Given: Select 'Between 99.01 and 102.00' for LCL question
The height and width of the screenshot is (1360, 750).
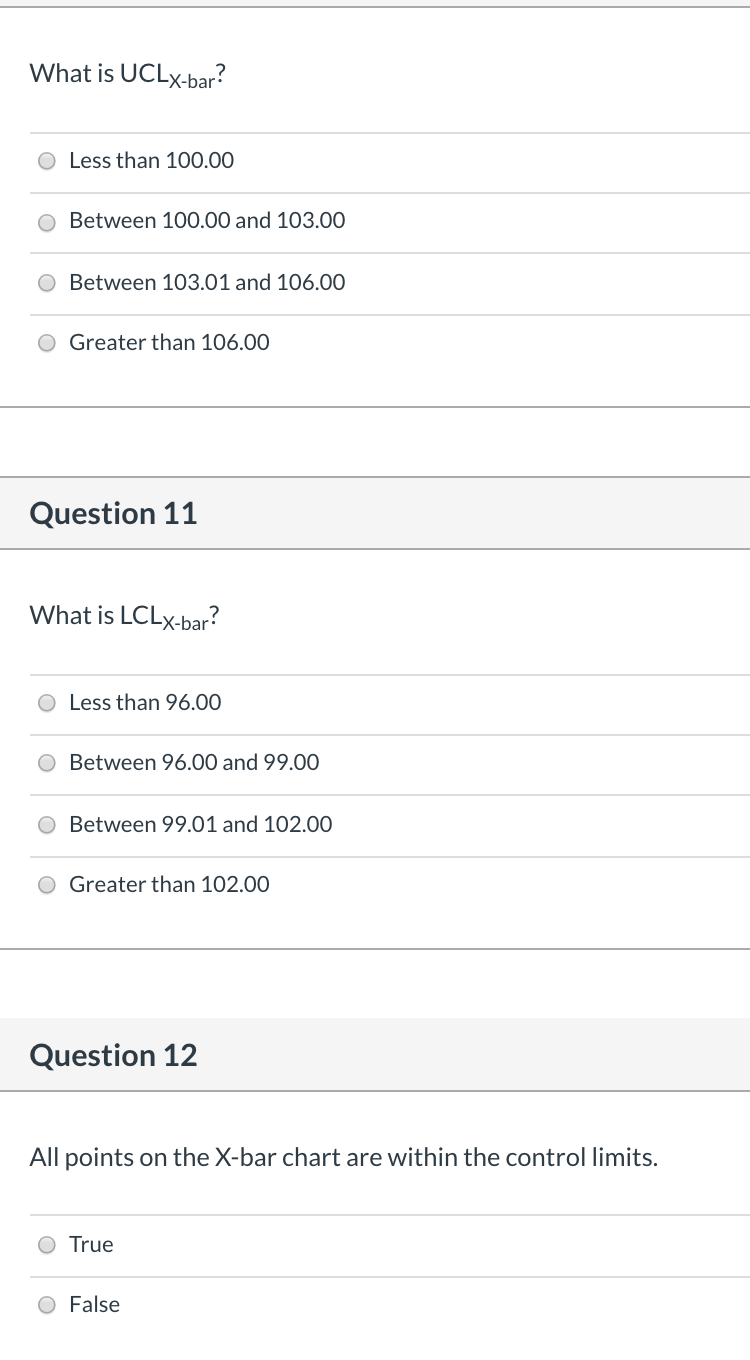Looking at the screenshot, I should point(46,825).
